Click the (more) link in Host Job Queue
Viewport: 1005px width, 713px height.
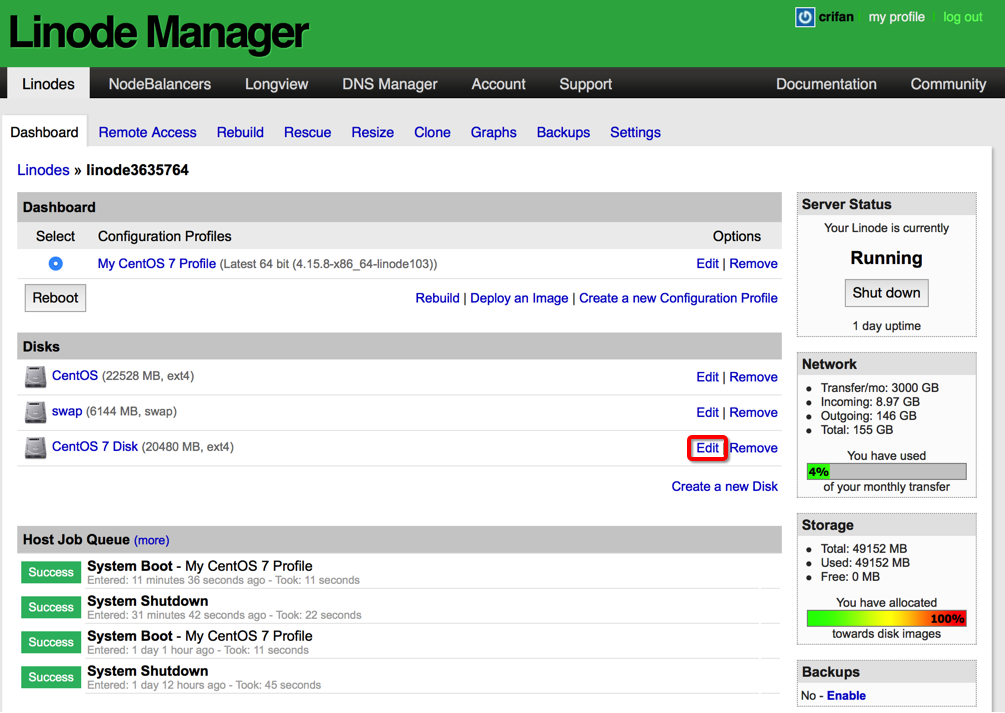(151, 541)
